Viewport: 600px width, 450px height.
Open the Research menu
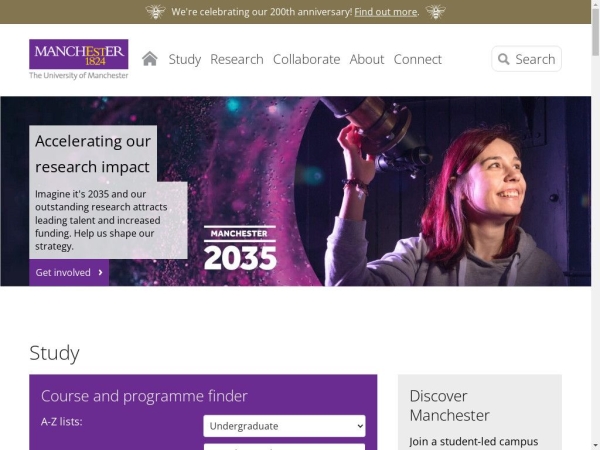(x=237, y=59)
